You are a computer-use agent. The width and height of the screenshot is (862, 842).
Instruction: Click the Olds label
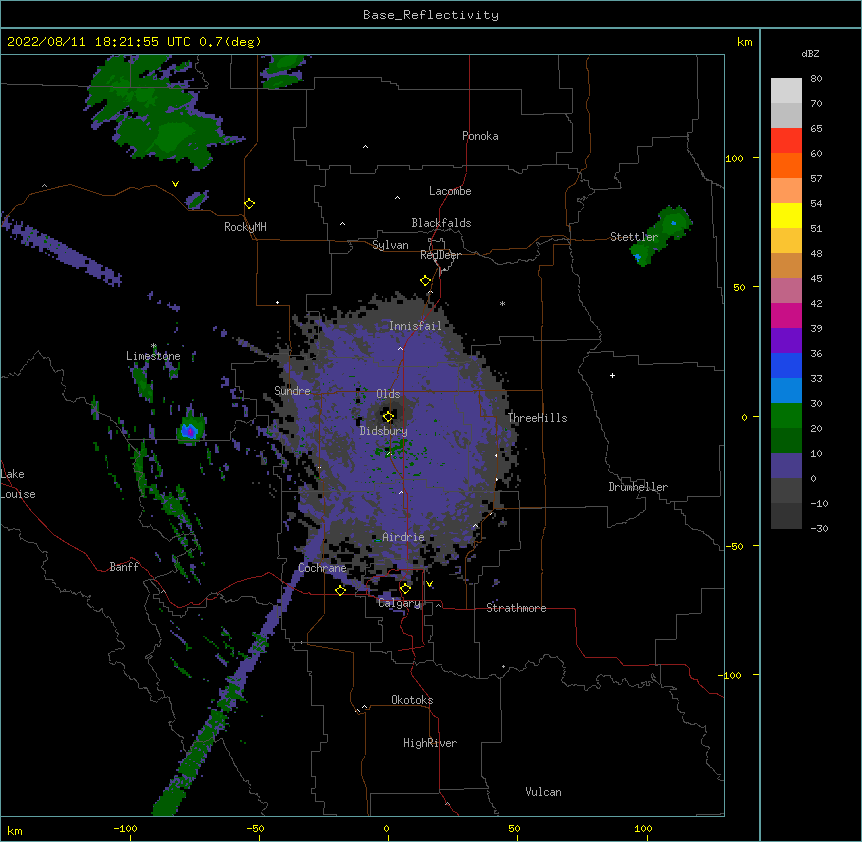point(388,394)
